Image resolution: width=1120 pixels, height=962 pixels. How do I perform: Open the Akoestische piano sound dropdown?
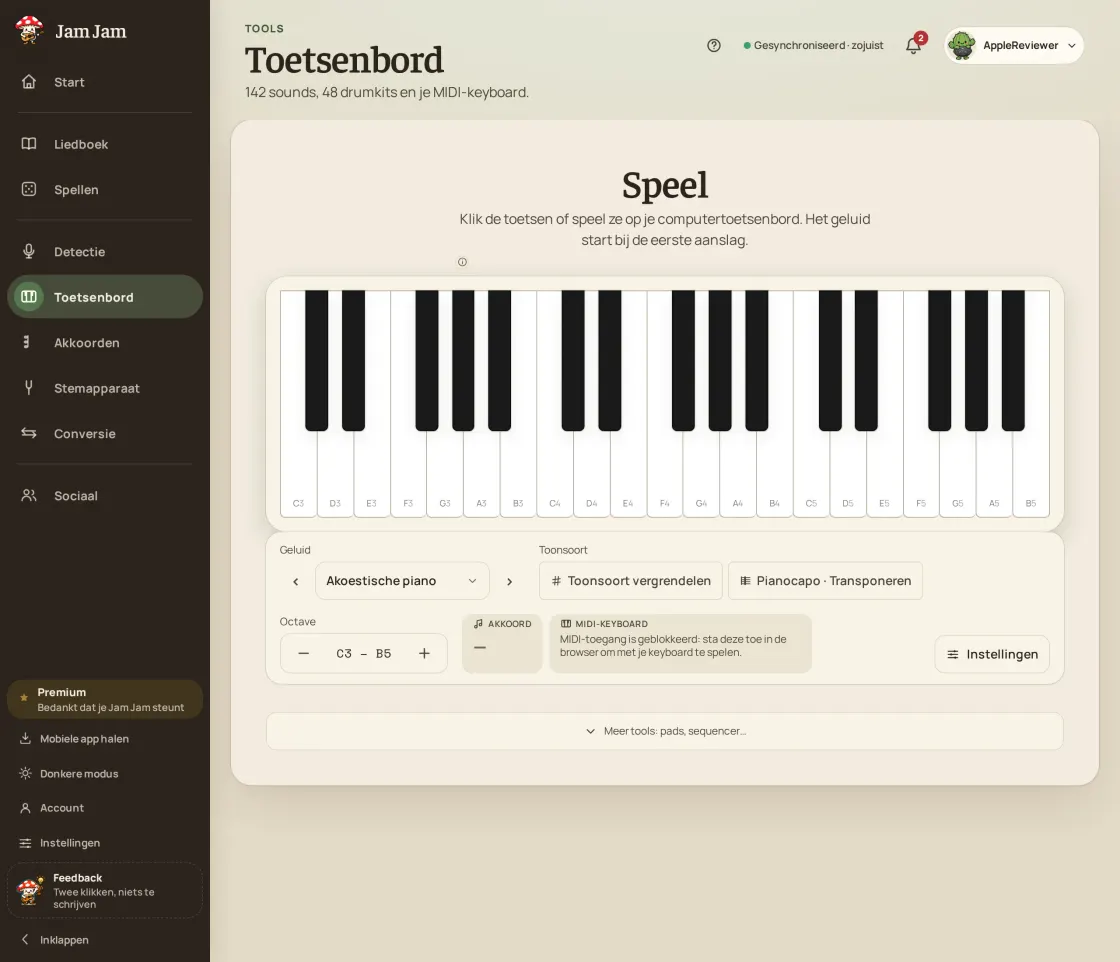click(x=402, y=581)
